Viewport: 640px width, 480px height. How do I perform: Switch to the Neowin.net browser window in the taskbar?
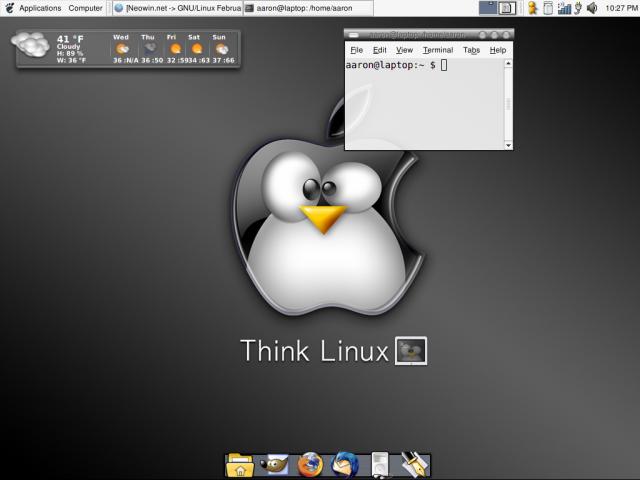[x=178, y=8]
